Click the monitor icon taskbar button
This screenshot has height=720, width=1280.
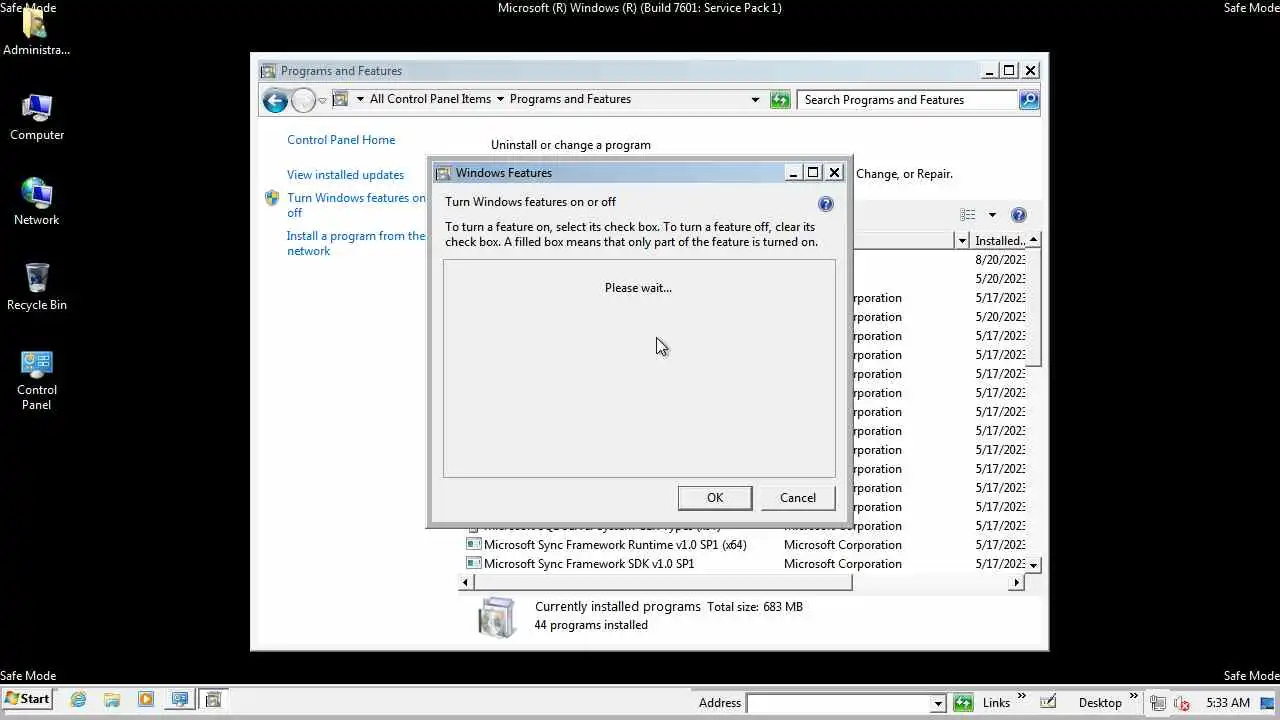click(x=180, y=700)
